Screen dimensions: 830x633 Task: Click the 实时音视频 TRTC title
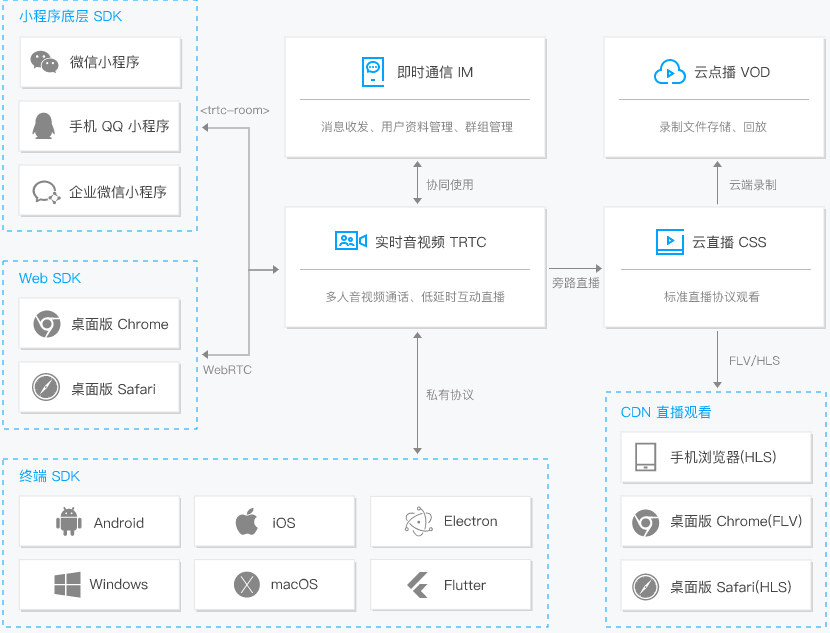pos(430,242)
